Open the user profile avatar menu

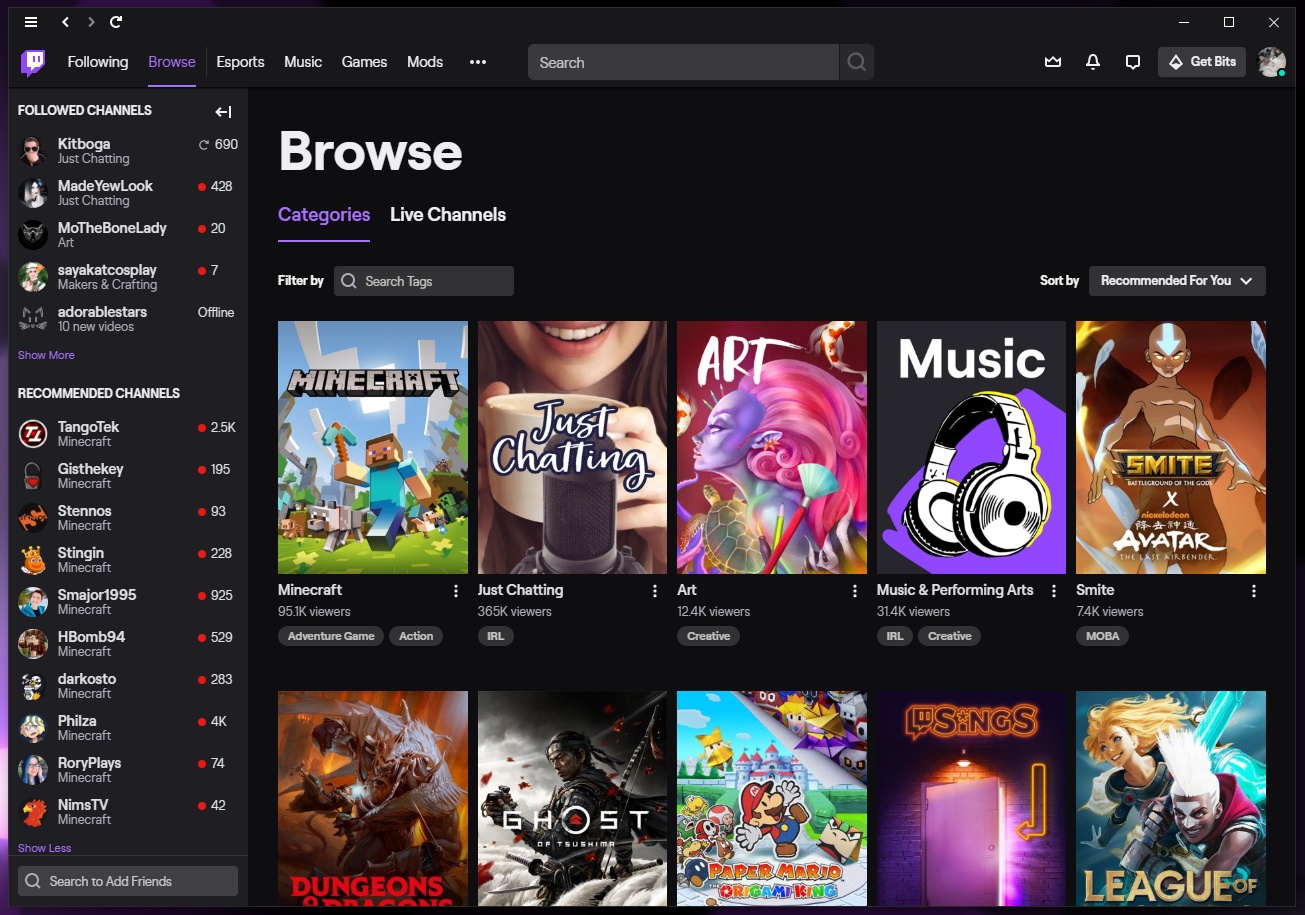[x=1271, y=62]
